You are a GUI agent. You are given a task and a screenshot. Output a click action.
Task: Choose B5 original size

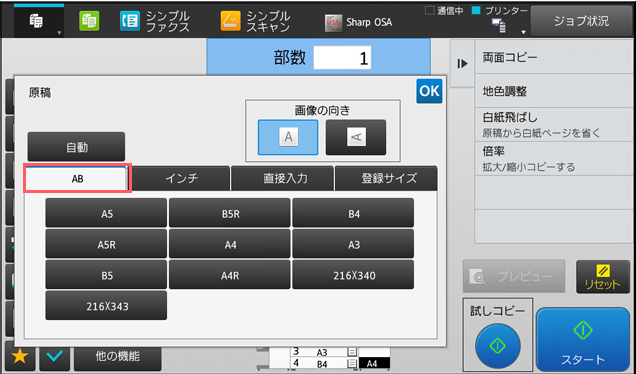[x=106, y=275]
